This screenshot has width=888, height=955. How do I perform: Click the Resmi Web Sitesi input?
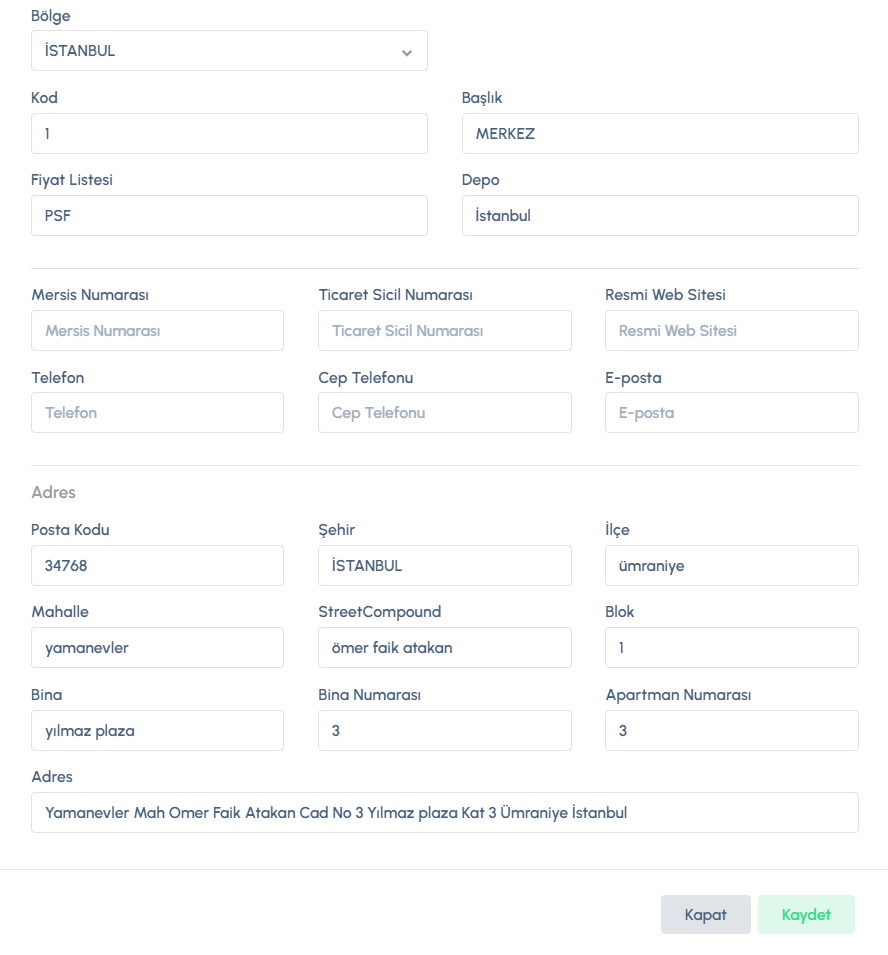pyautogui.click(x=731, y=331)
